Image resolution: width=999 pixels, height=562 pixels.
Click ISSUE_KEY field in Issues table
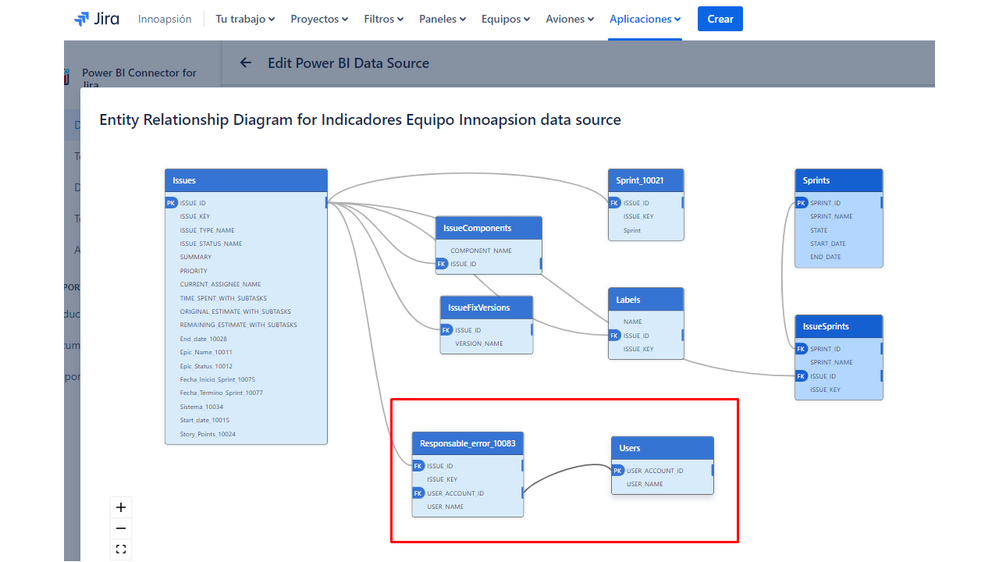click(x=195, y=217)
